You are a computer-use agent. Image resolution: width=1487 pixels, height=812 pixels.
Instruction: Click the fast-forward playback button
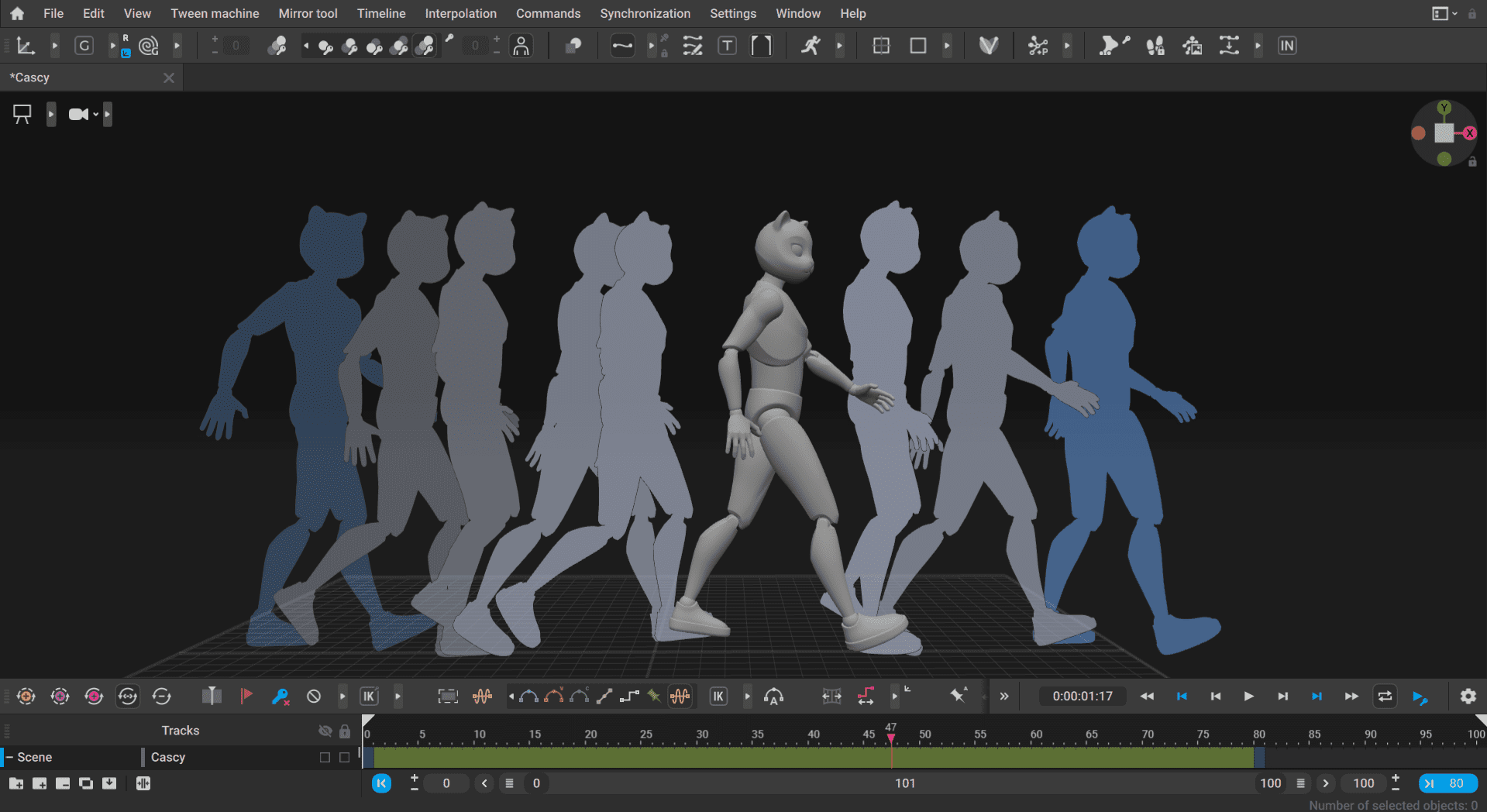pos(1351,696)
